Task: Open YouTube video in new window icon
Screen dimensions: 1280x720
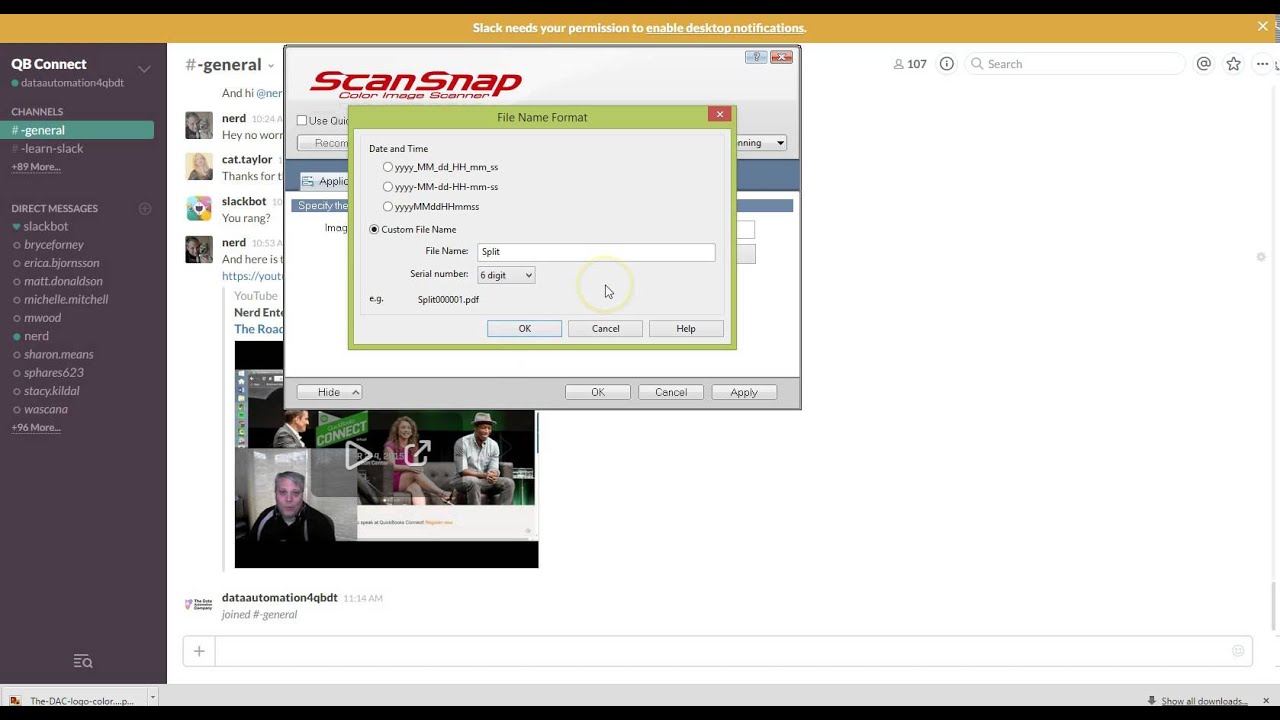Action: coord(417,455)
